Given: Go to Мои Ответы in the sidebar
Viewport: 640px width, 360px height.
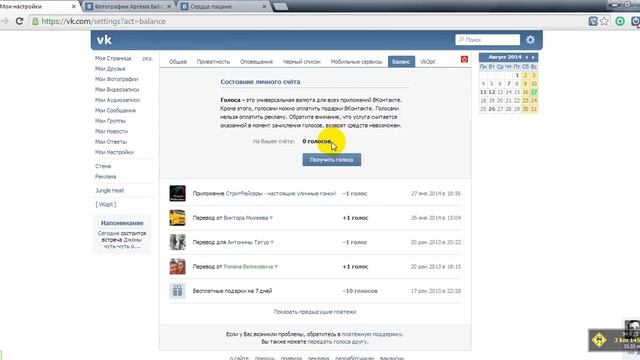Looking at the screenshot, I should pos(111,142).
